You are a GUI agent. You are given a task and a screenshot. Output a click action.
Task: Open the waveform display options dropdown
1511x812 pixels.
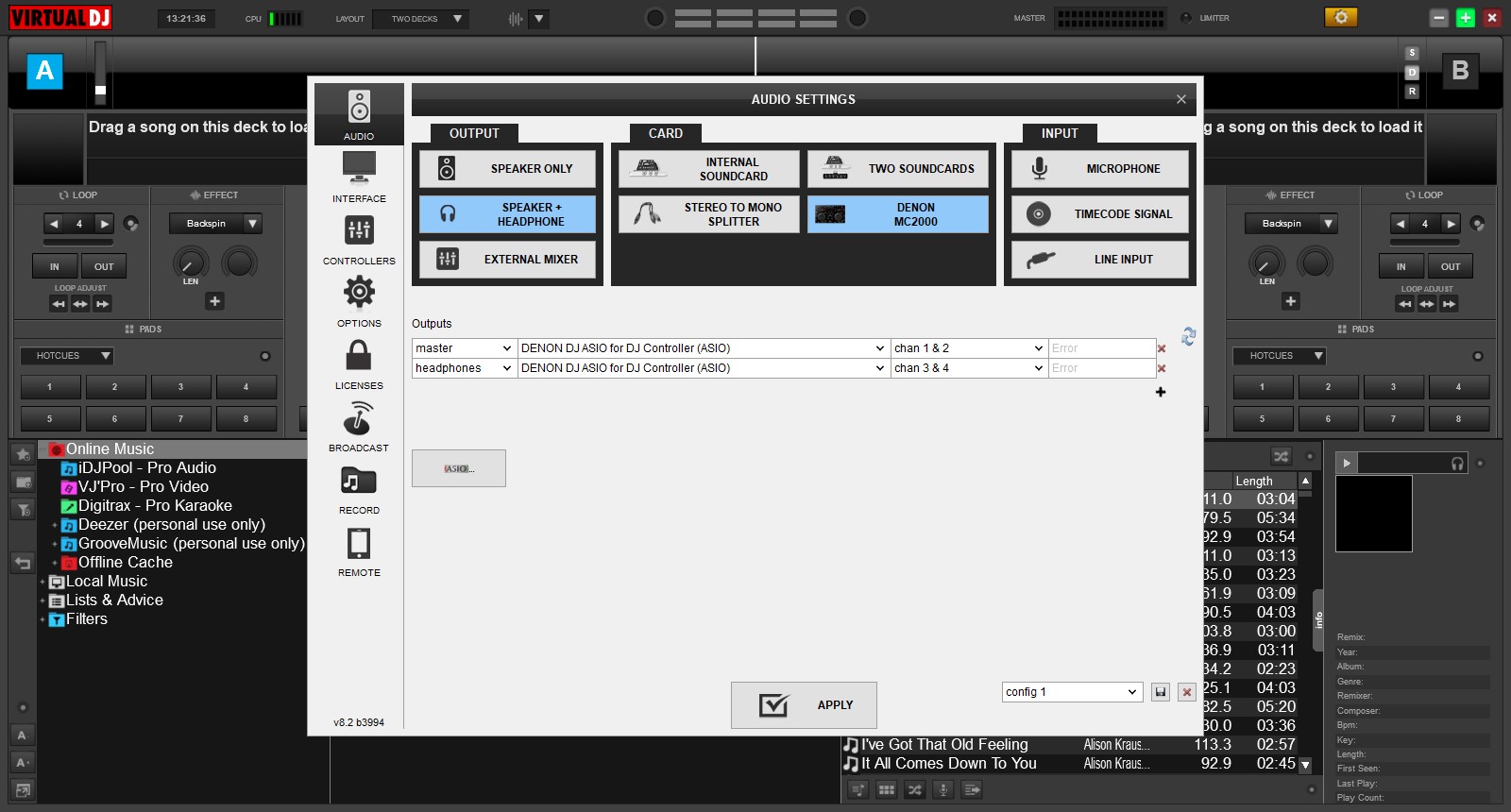[x=539, y=19]
